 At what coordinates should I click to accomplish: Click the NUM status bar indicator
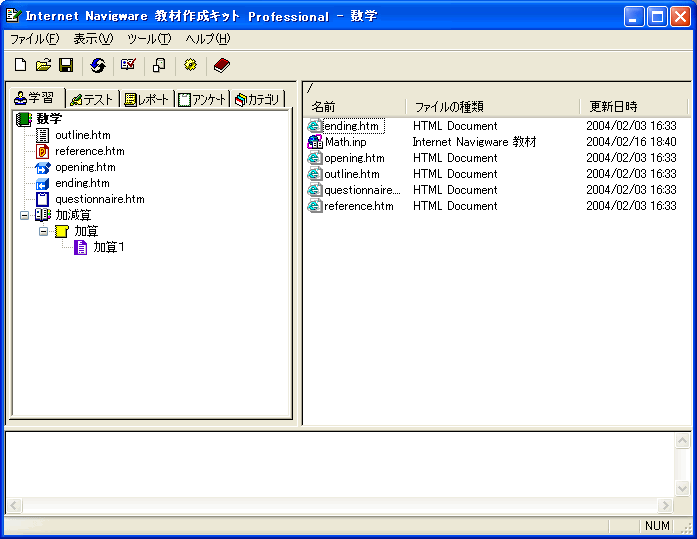coord(657,526)
